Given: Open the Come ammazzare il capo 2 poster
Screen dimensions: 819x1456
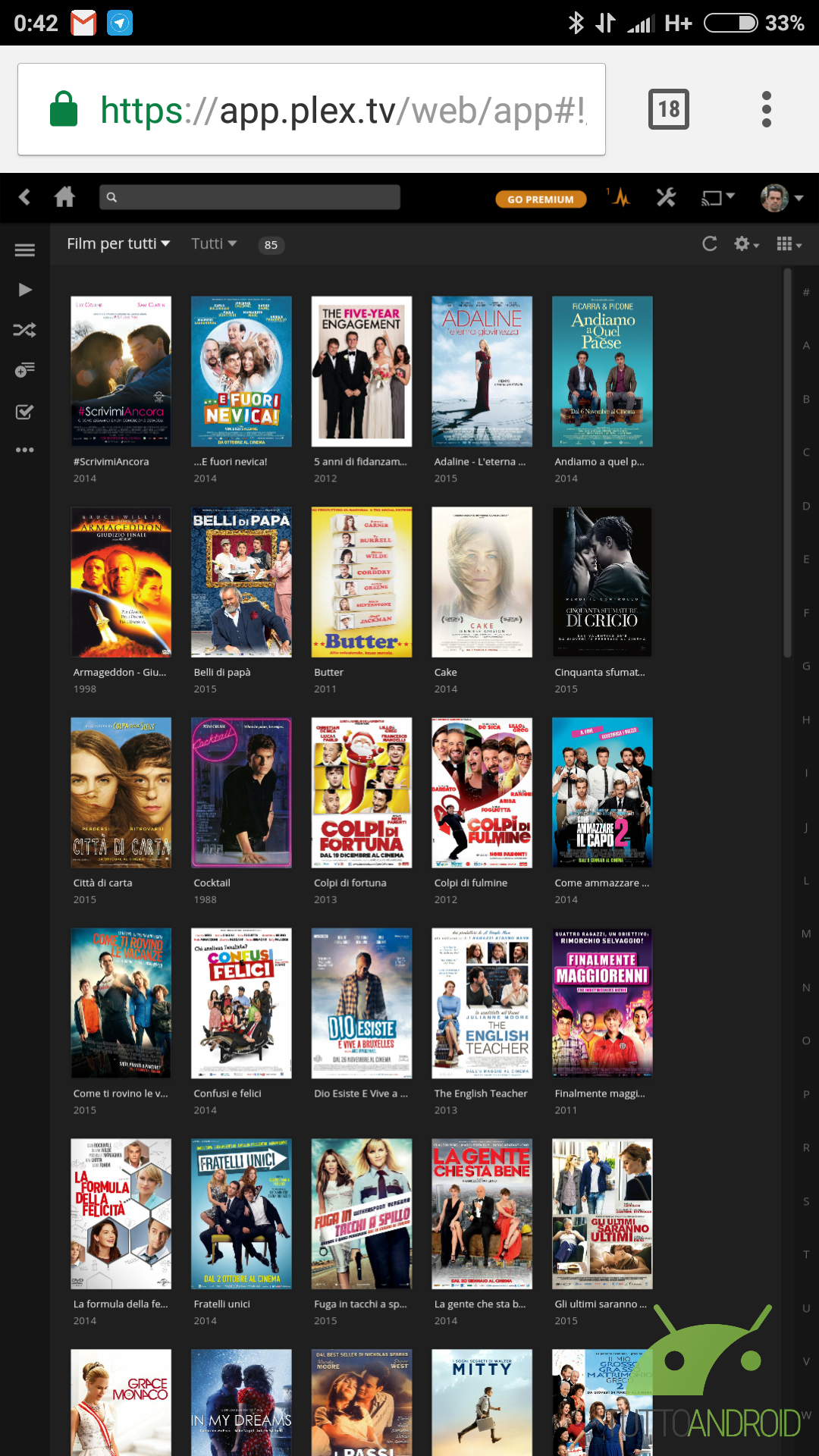Looking at the screenshot, I should pyautogui.click(x=602, y=792).
